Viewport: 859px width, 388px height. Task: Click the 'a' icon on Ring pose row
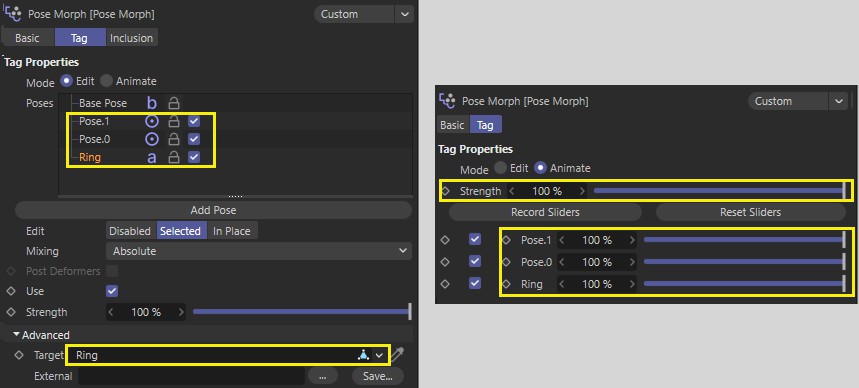coord(152,157)
